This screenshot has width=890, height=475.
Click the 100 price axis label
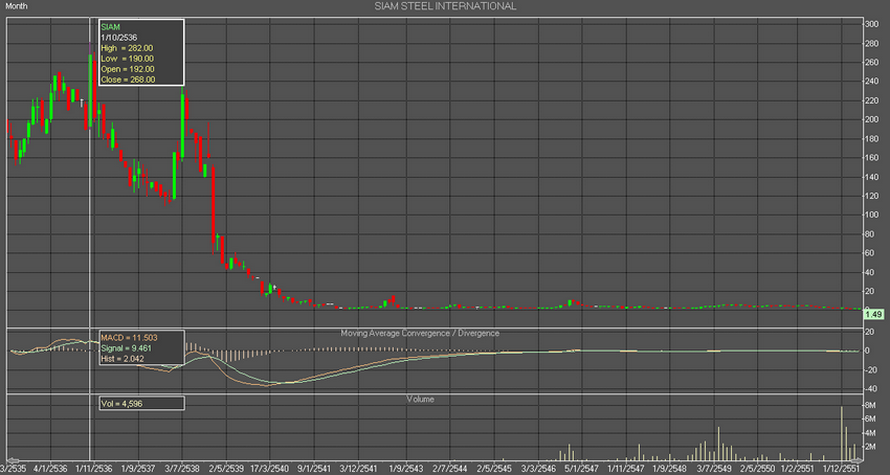872,215
